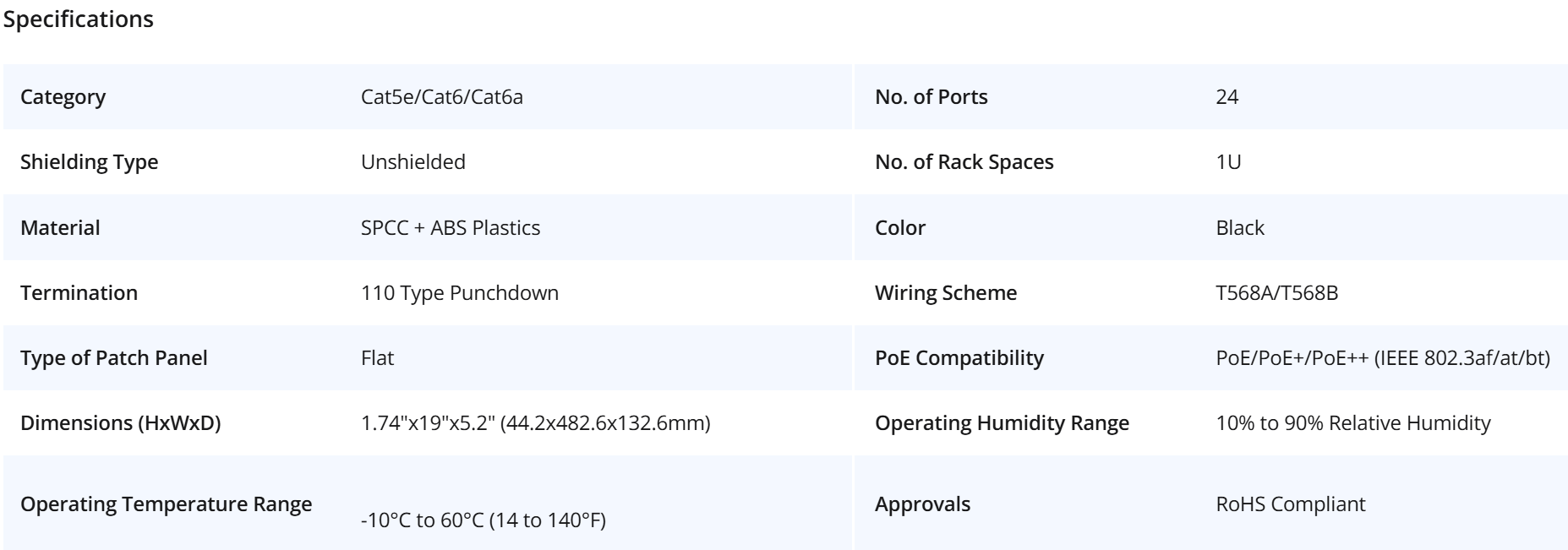
Task: Click the dimensions value in millimeters
Action: (x=604, y=423)
